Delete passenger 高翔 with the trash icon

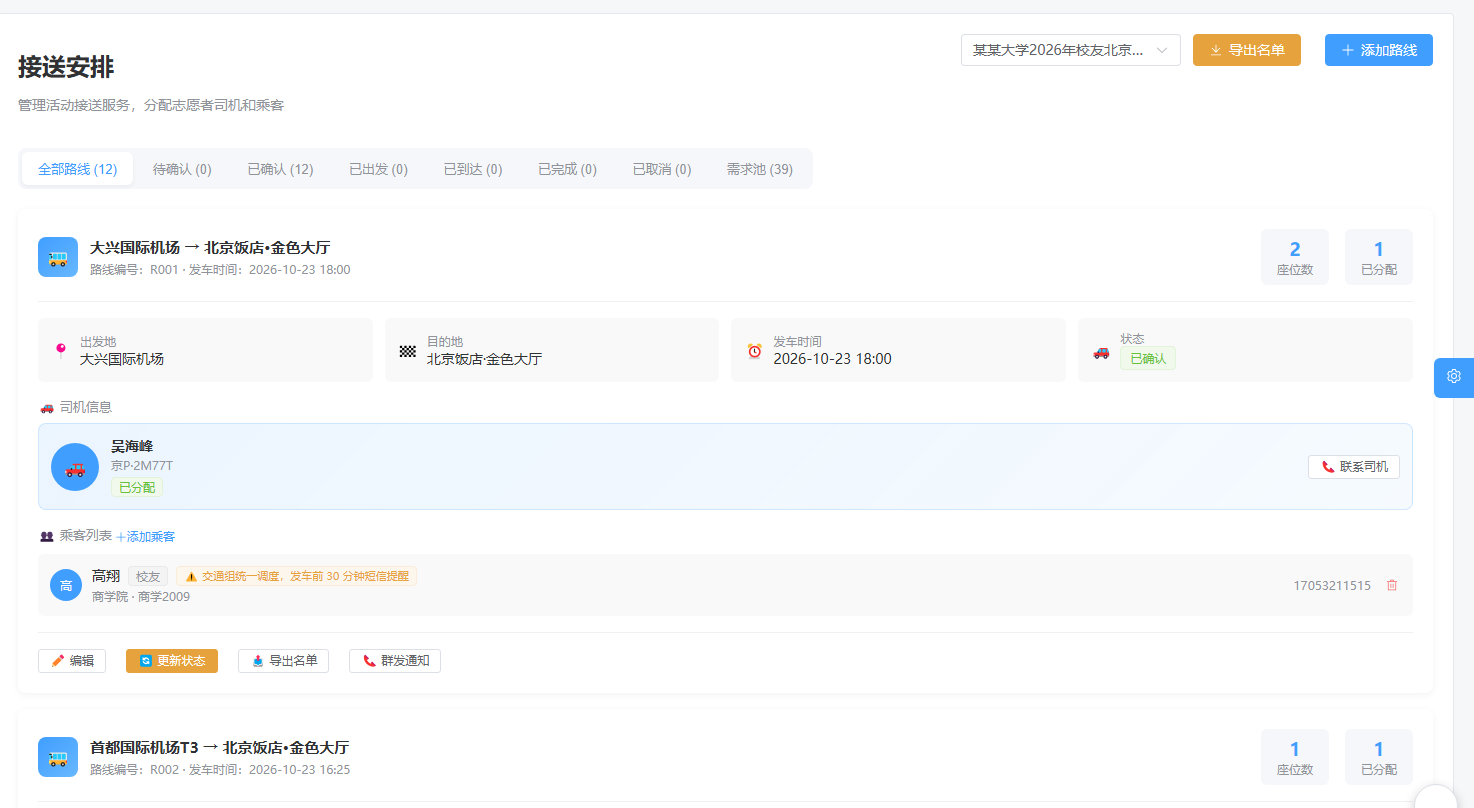(1392, 585)
